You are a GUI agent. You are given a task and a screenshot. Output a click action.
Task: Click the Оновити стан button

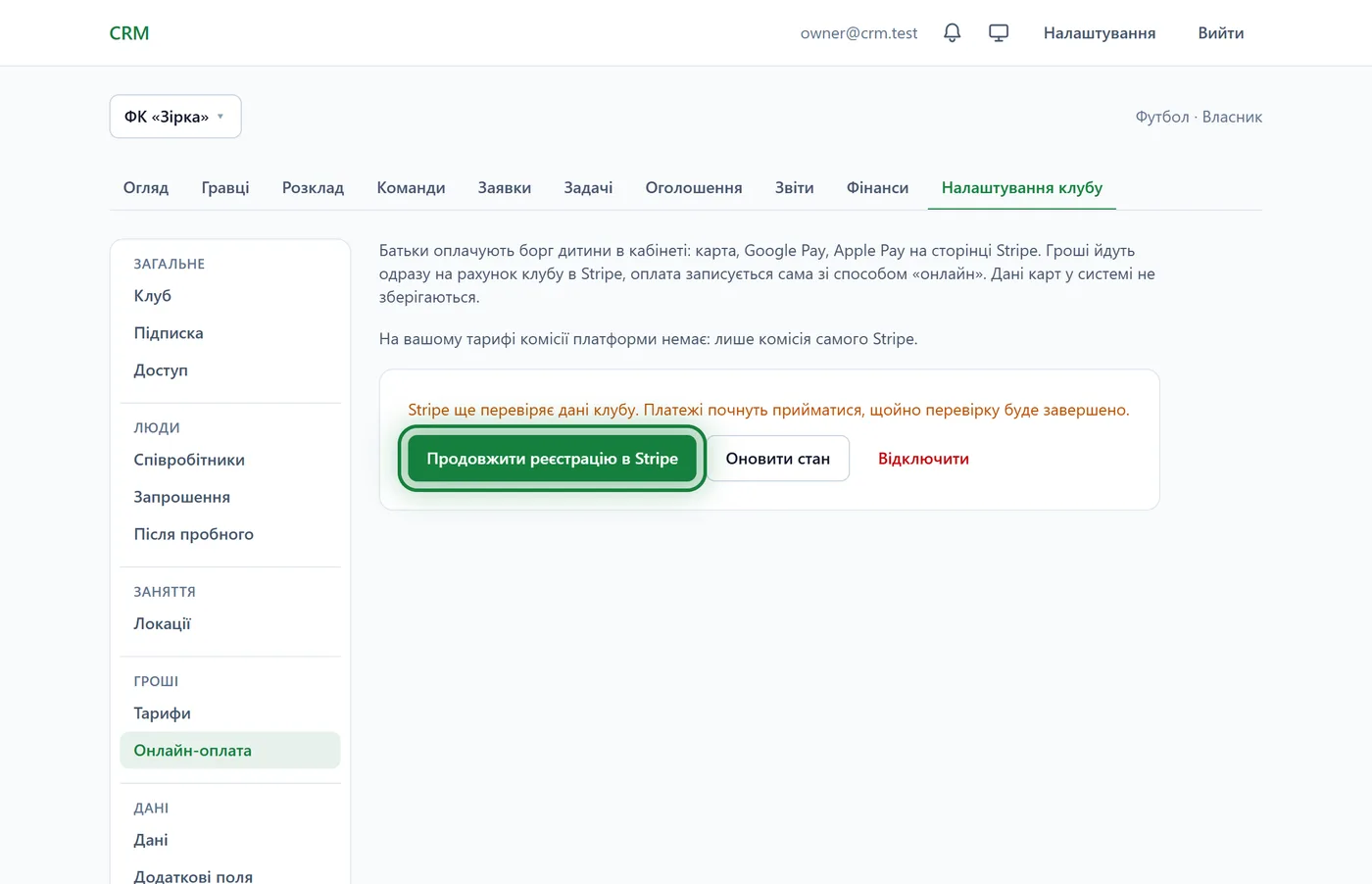coord(778,459)
